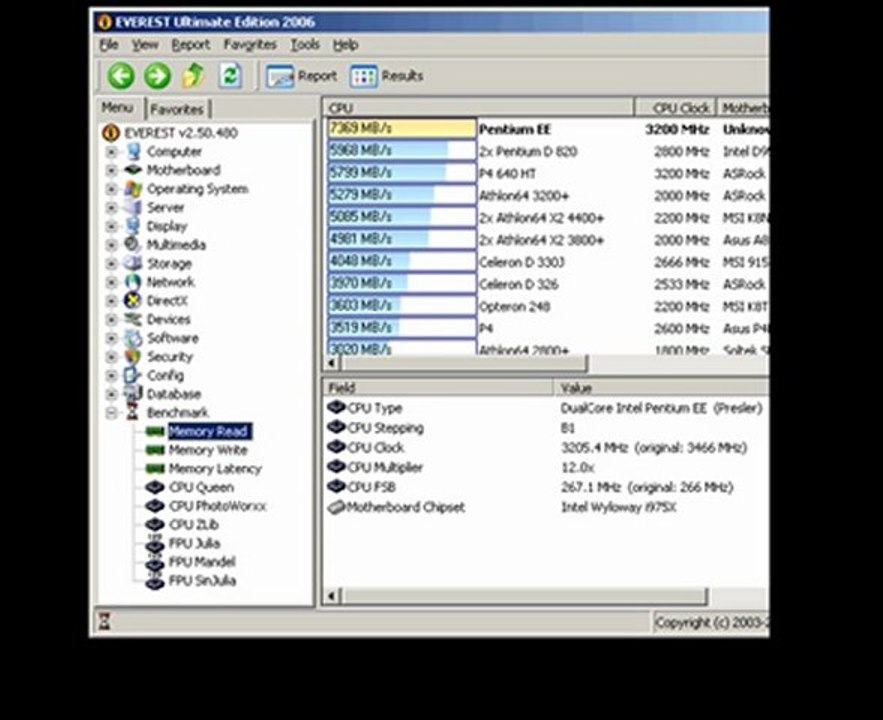Screen dimensions: 883x720
Task: Click the FPU Julia chip icon
Action: (155, 544)
